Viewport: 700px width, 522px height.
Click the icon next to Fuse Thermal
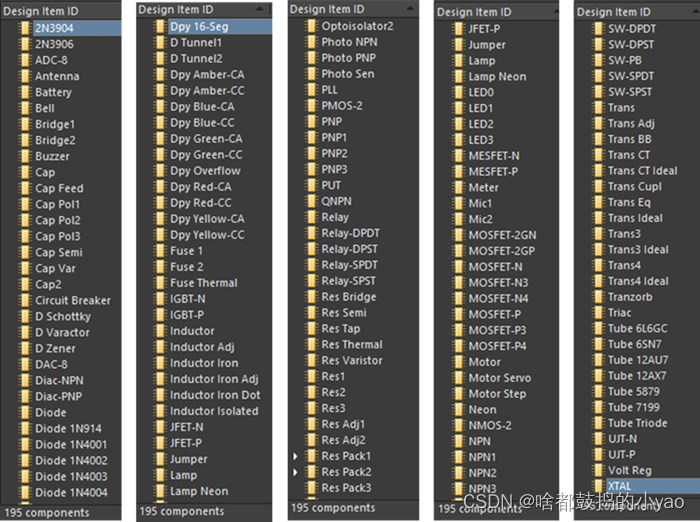(159, 283)
